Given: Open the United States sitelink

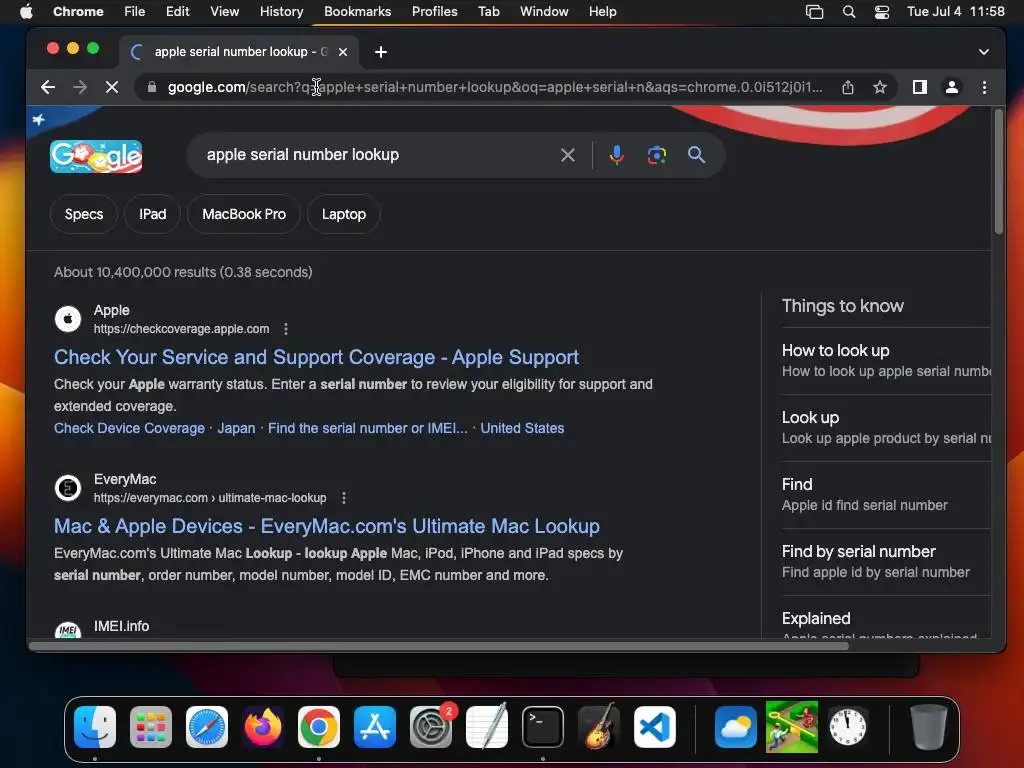Looking at the screenshot, I should click(x=522, y=428).
